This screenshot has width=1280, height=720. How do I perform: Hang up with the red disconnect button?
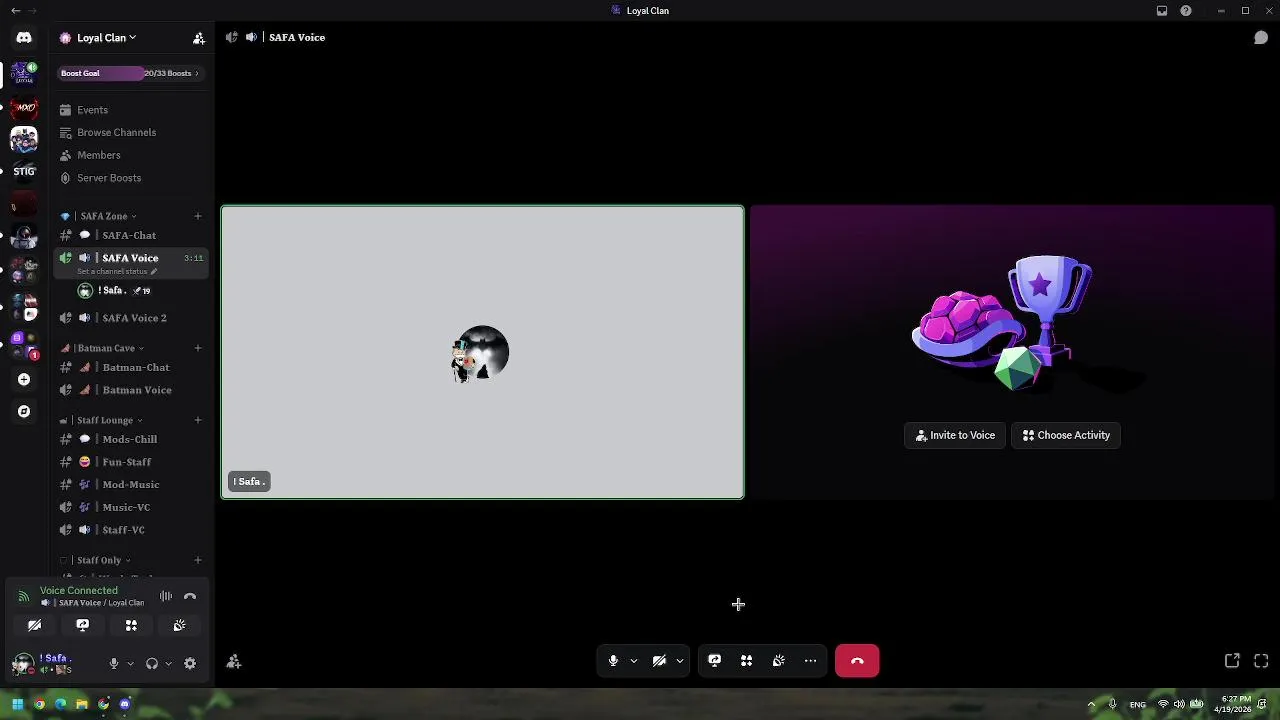point(857,661)
